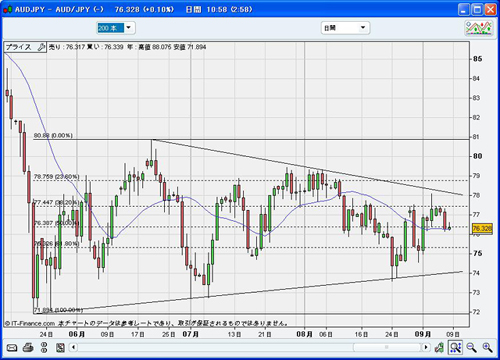
Task: Click the save chart image icon
Action: pyautogui.click(x=60, y=348)
